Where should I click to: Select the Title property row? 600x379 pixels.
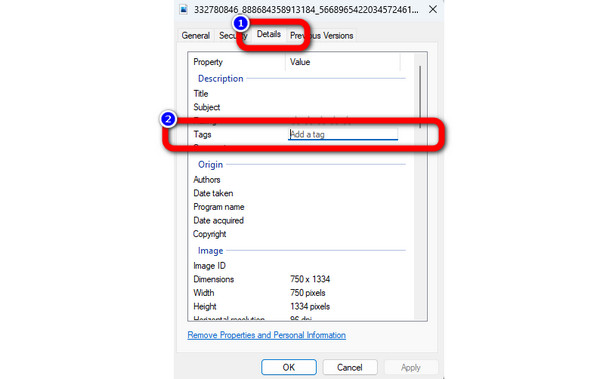(x=300, y=94)
